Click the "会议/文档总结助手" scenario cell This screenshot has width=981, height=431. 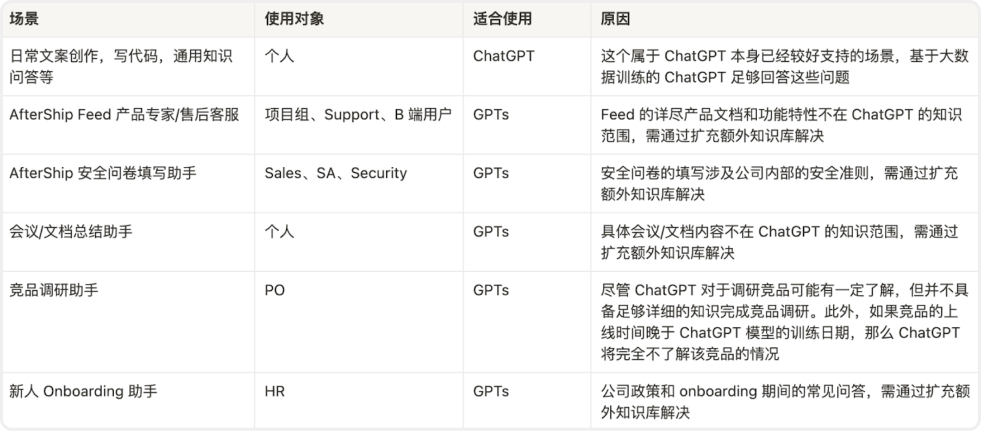71,231
